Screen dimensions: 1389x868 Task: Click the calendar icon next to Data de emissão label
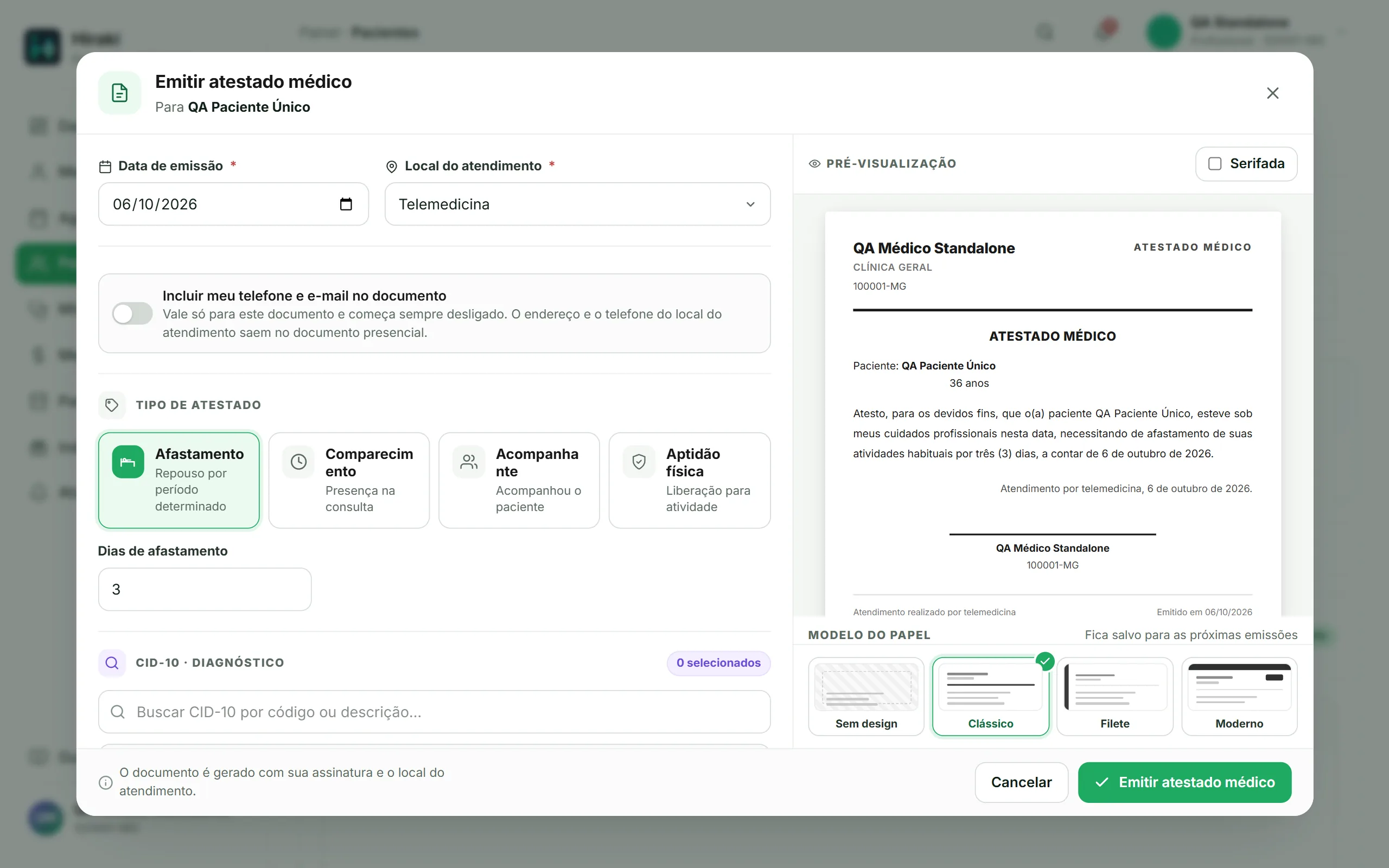[105, 167]
